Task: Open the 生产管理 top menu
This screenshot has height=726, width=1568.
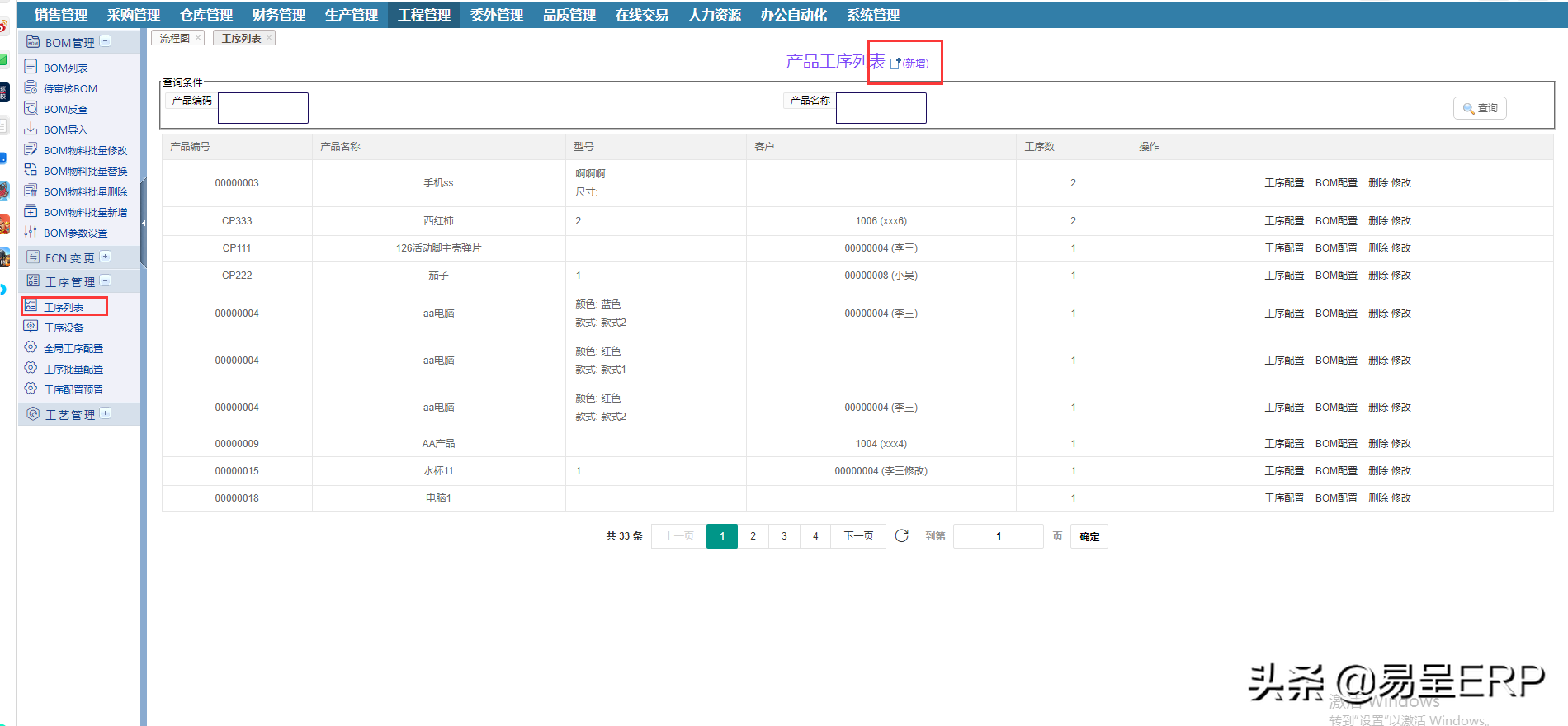Action: (x=351, y=15)
